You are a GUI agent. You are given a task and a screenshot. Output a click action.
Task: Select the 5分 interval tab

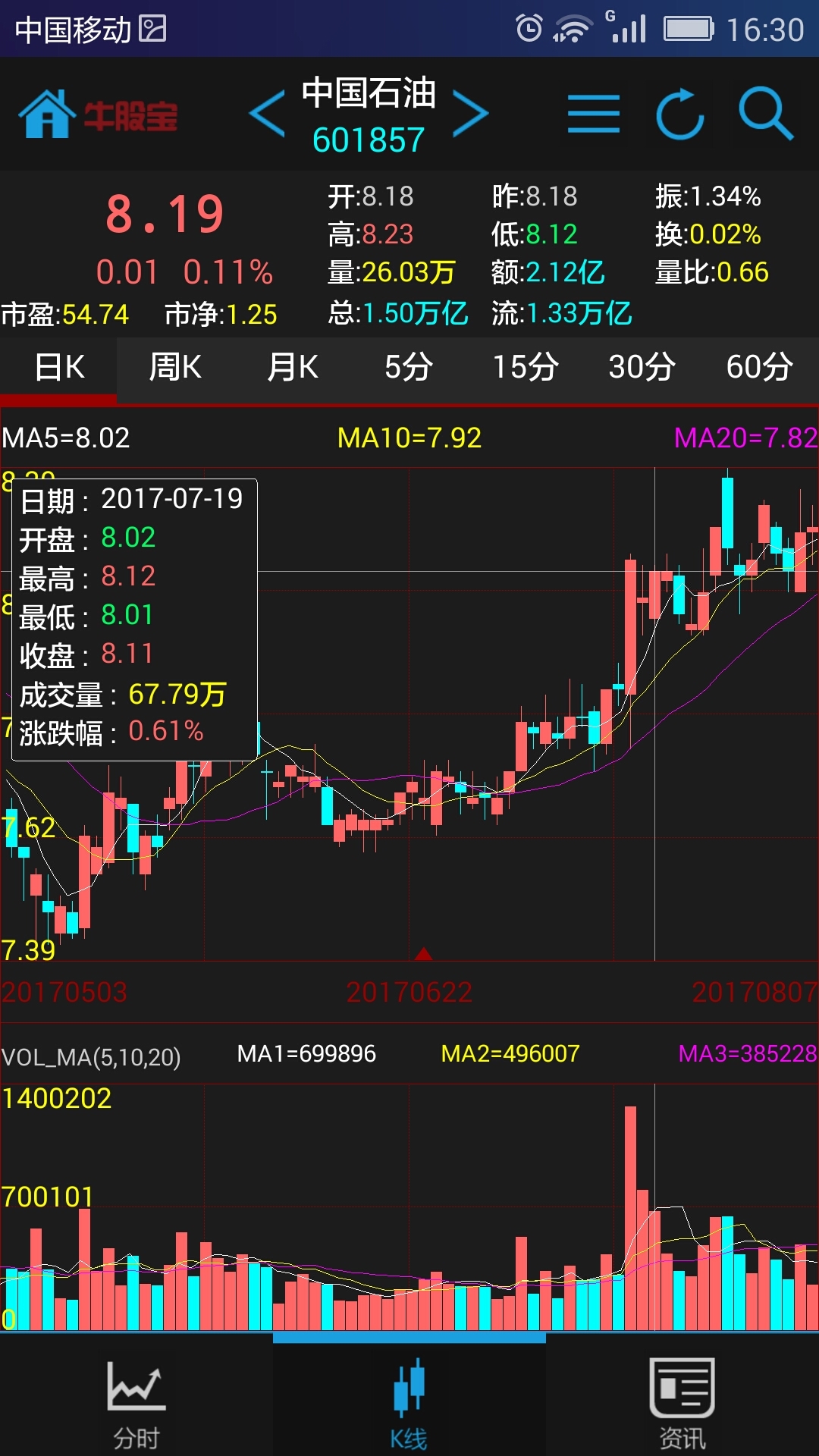(409, 368)
